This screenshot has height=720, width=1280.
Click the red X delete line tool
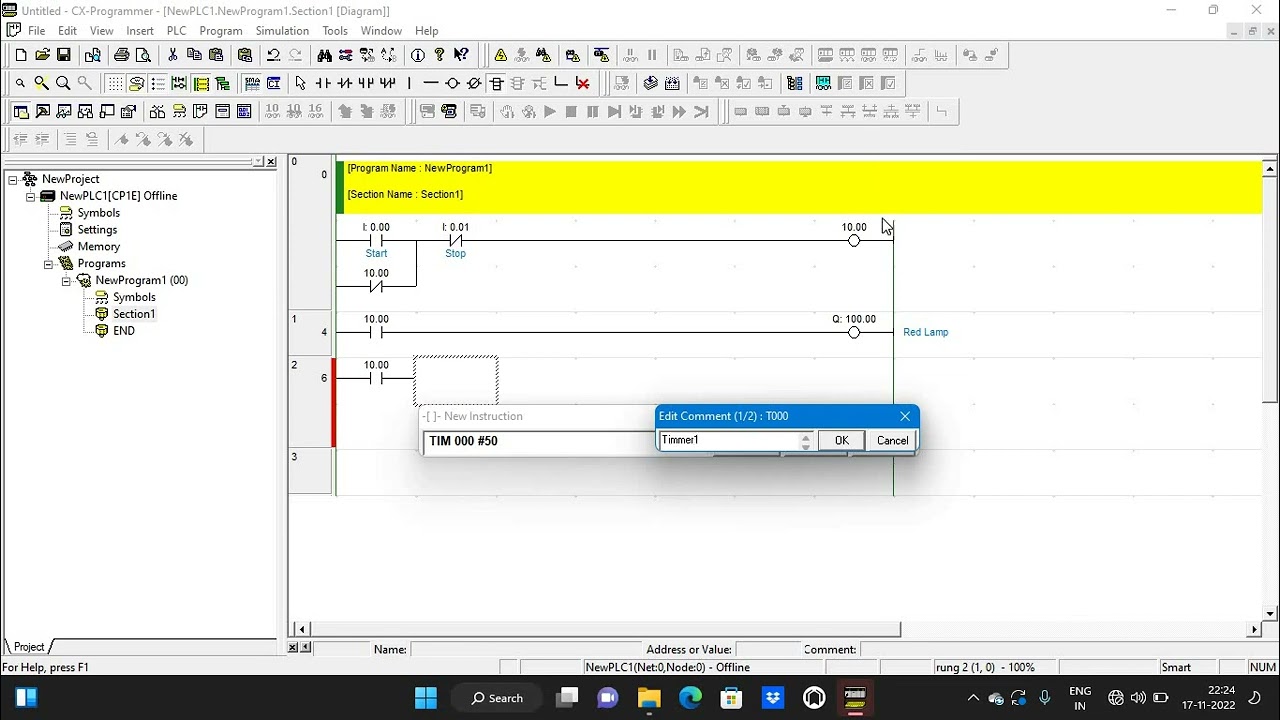(x=583, y=83)
